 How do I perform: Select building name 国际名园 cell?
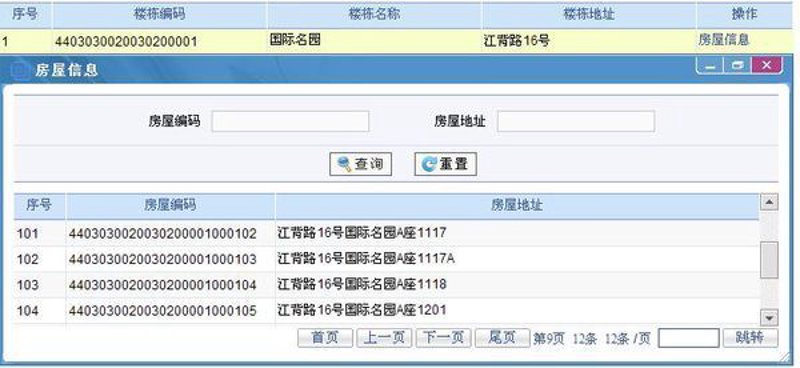click(x=295, y=40)
